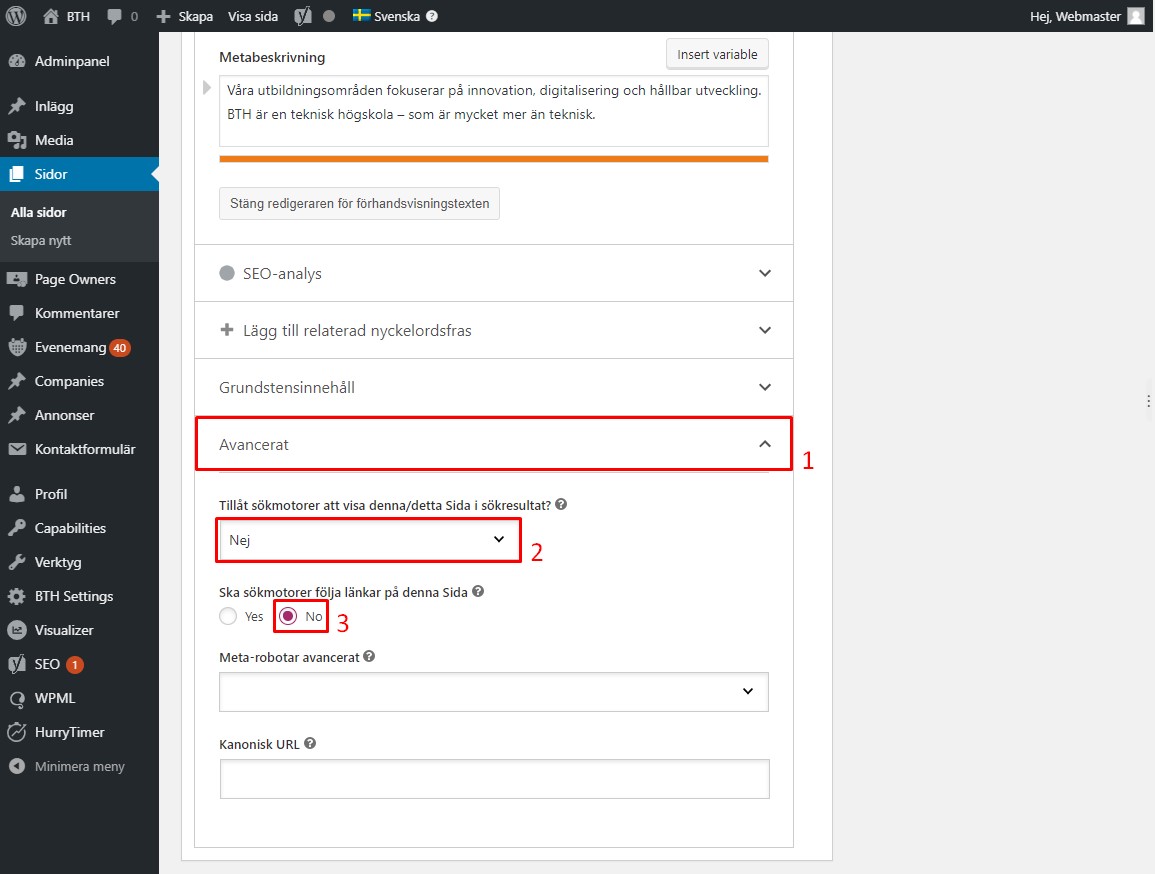Click inside the Metabeskrivning text area

(494, 111)
